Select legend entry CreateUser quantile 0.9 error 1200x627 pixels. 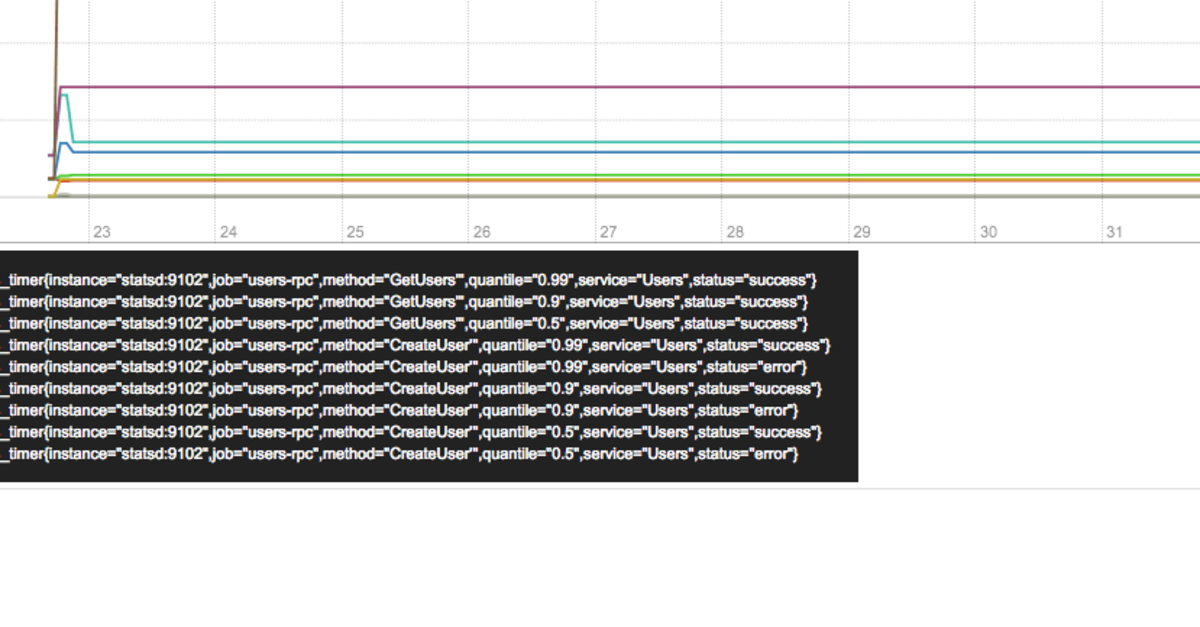pyautogui.click(x=400, y=410)
